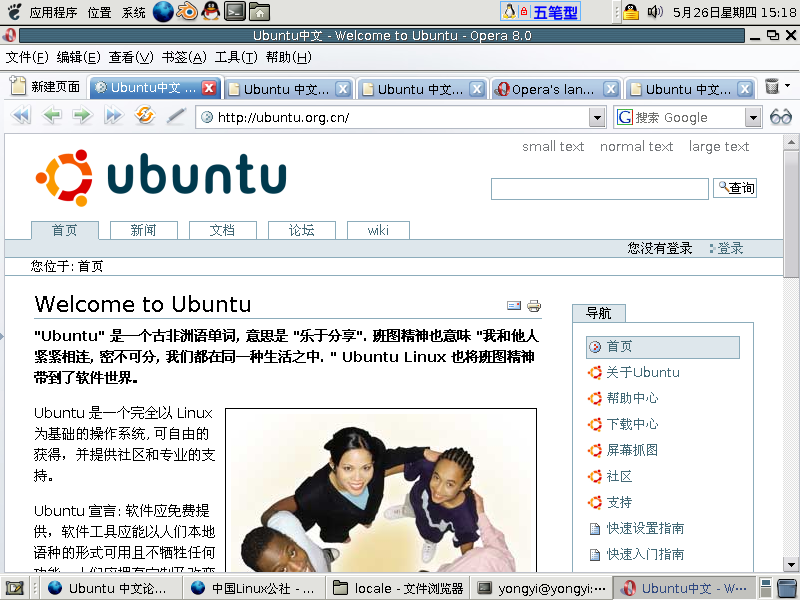The width and height of the screenshot is (800, 600).
Task: Expand the arrow next to the trash icon
Action: 788,85
